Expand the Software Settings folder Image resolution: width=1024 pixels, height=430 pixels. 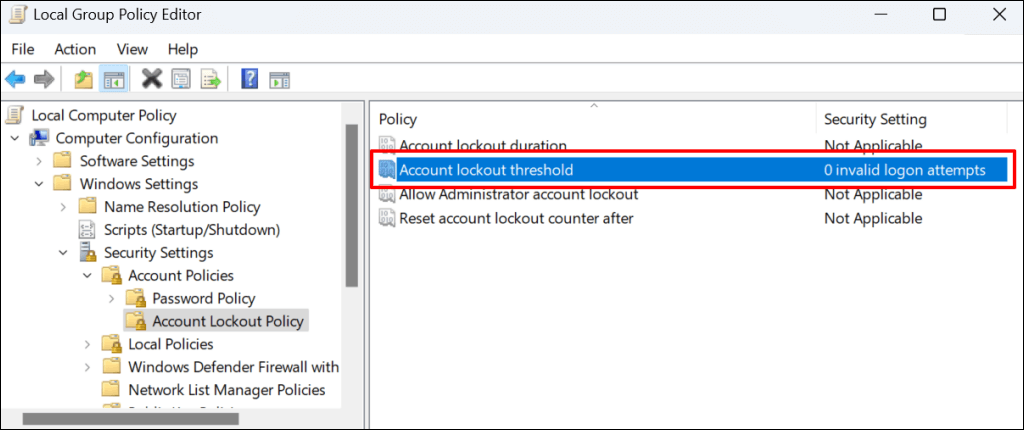(x=39, y=161)
